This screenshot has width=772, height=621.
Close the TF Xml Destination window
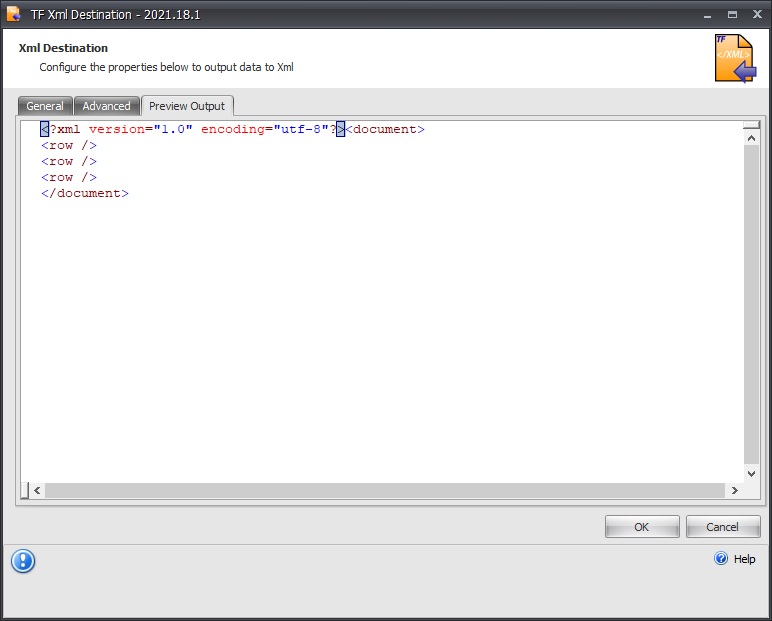tap(757, 14)
